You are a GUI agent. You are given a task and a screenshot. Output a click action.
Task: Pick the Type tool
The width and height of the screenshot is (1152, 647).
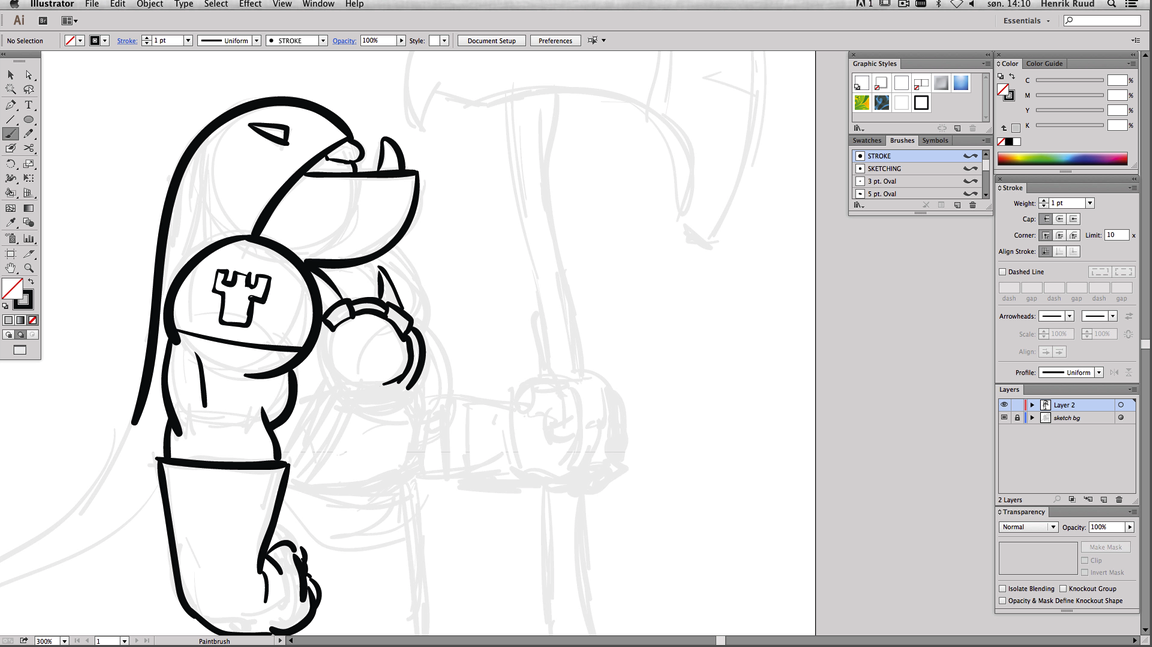click(x=29, y=105)
